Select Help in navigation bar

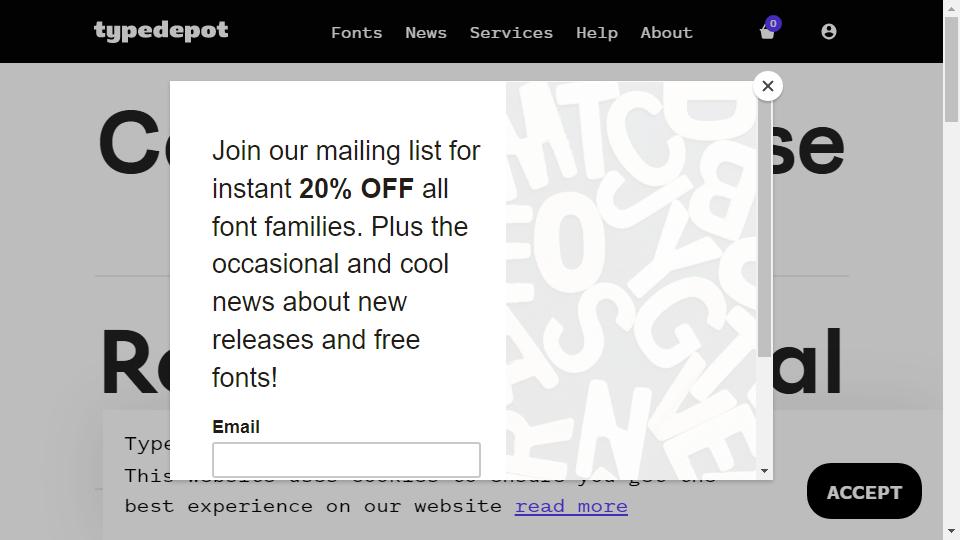(x=596, y=33)
